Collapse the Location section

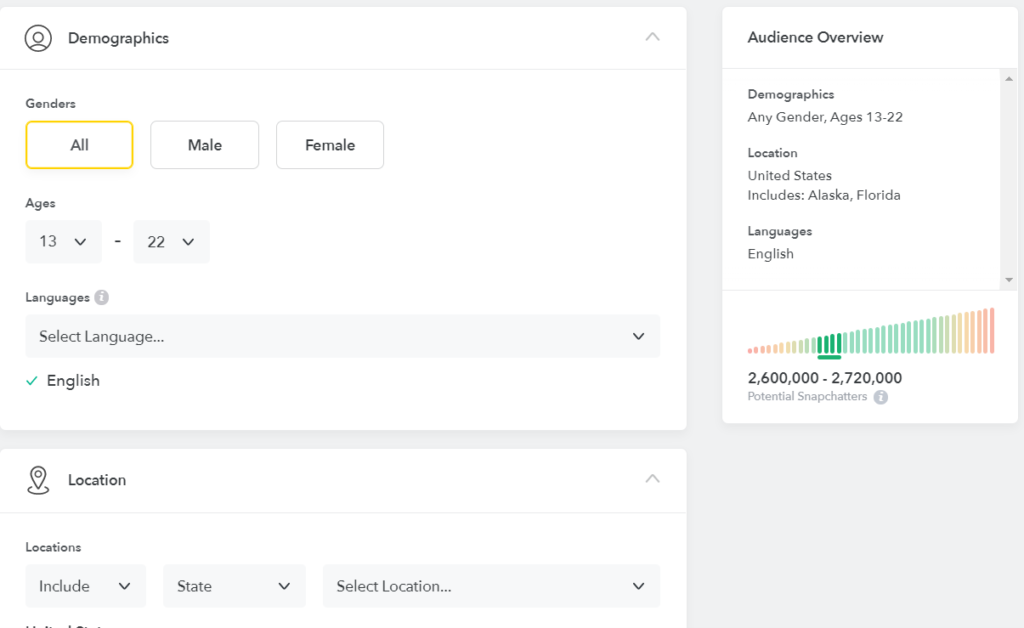(652, 479)
